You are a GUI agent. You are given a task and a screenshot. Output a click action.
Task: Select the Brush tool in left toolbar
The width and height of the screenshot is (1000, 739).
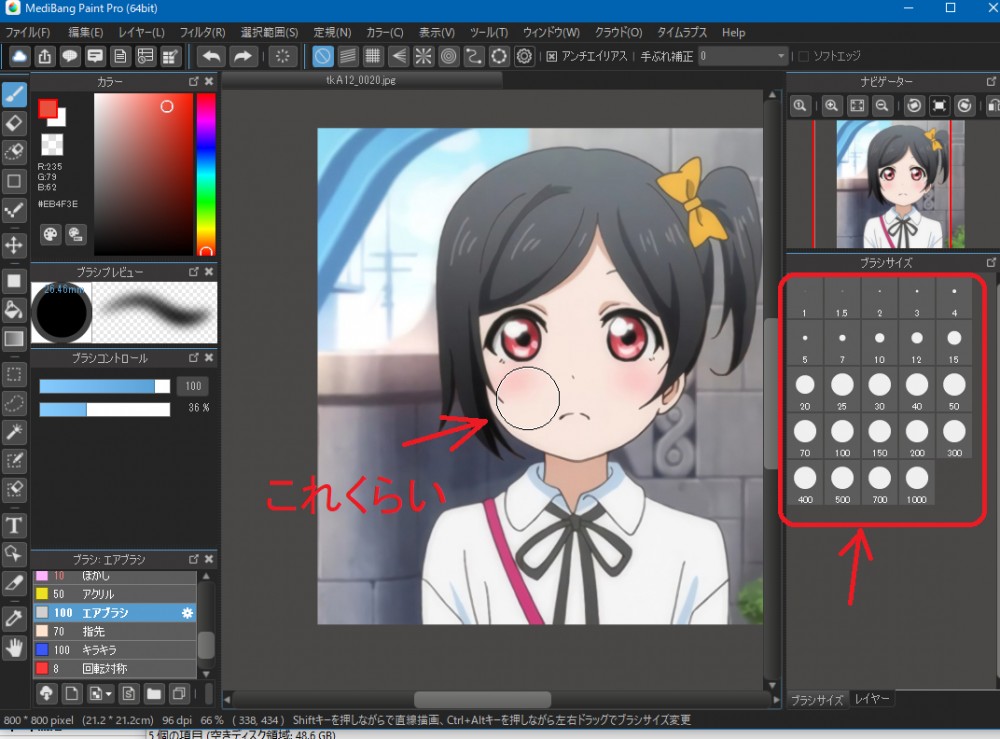point(14,94)
